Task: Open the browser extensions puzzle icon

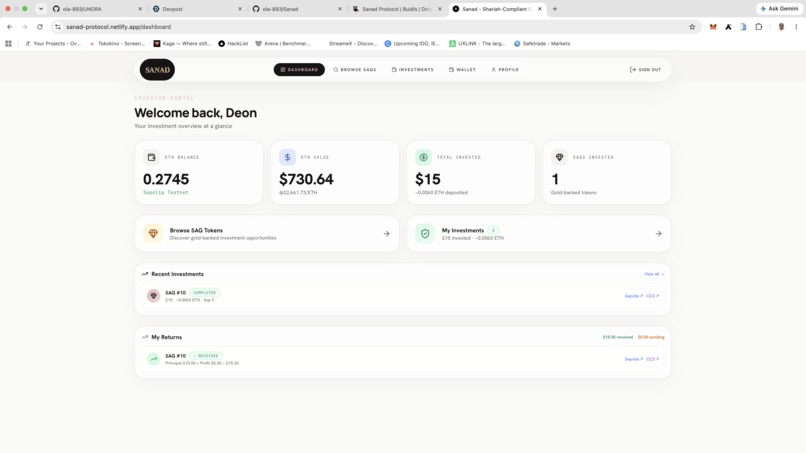Action: tap(759, 27)
